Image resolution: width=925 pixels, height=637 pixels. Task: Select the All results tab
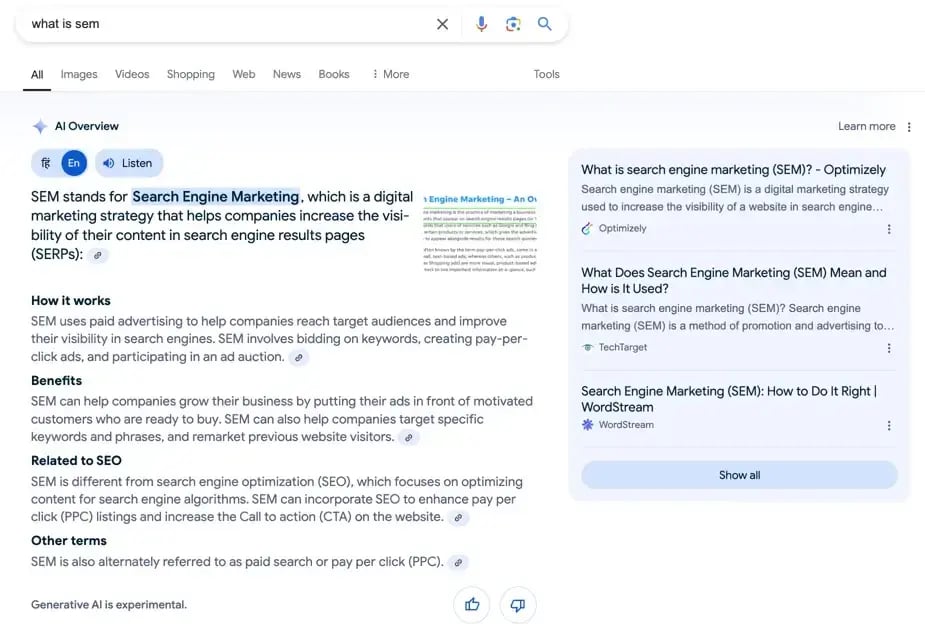37,74
